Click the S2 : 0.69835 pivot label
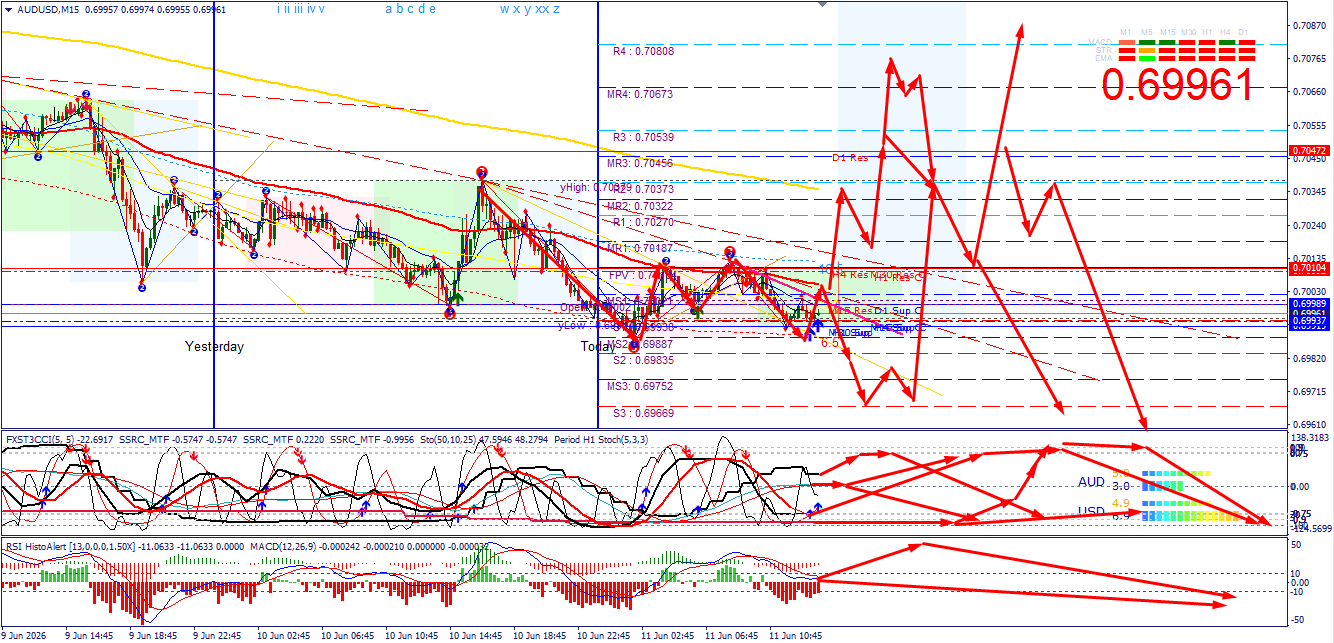Screen dimensions: 1334x643 (x=643, y=360)
